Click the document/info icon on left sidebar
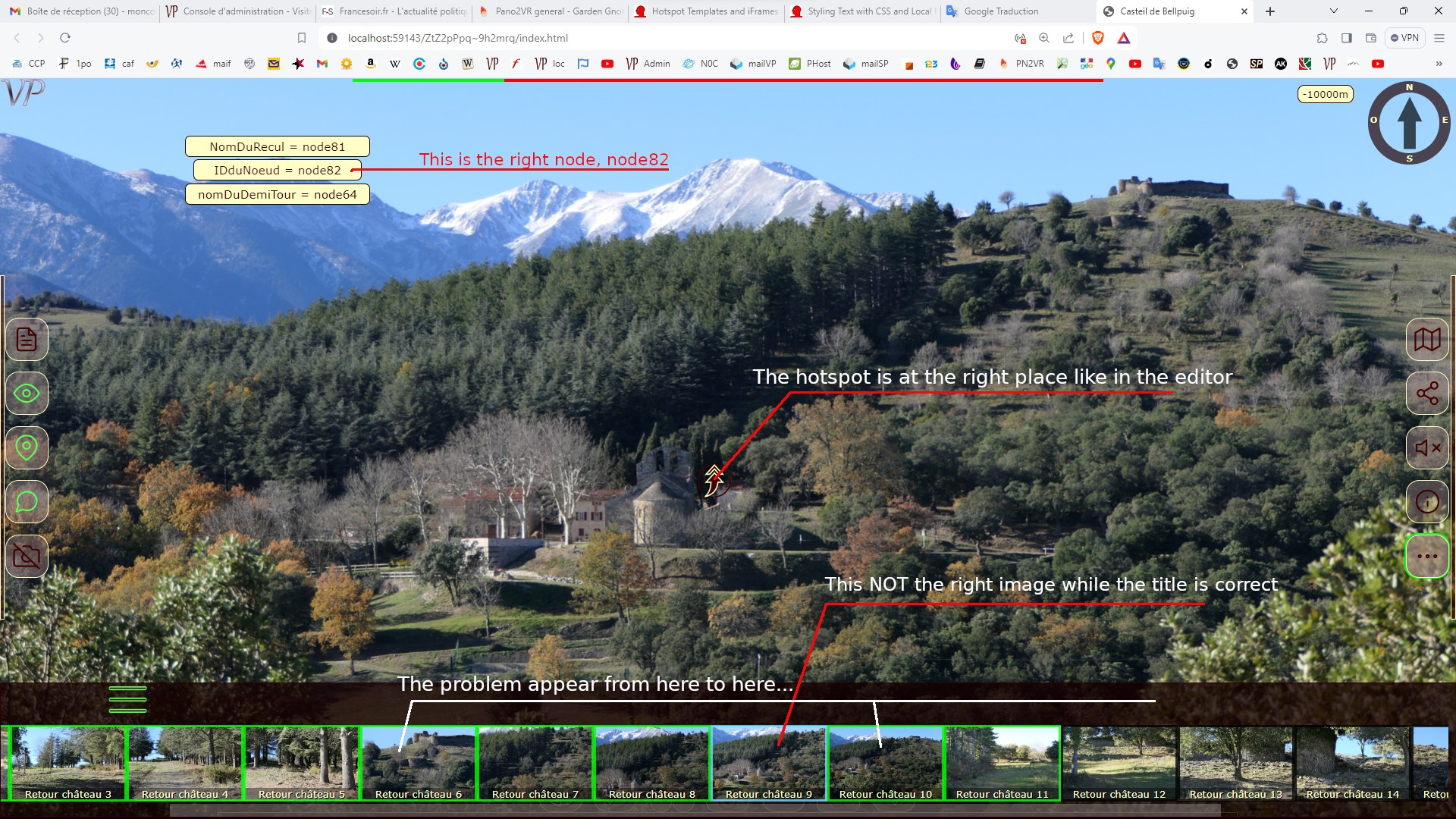This screenshot has height=819, width=1456. click(27, 338)
